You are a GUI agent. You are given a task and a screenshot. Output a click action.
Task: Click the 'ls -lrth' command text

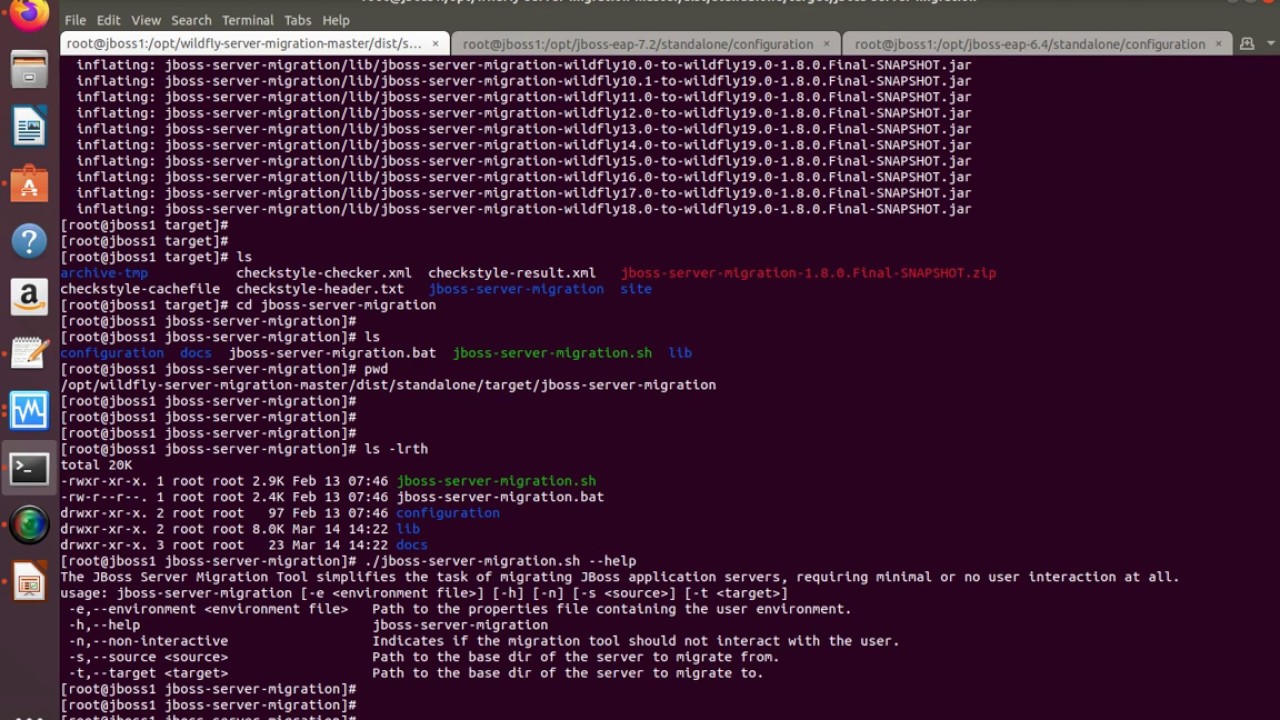pos(396,449)
